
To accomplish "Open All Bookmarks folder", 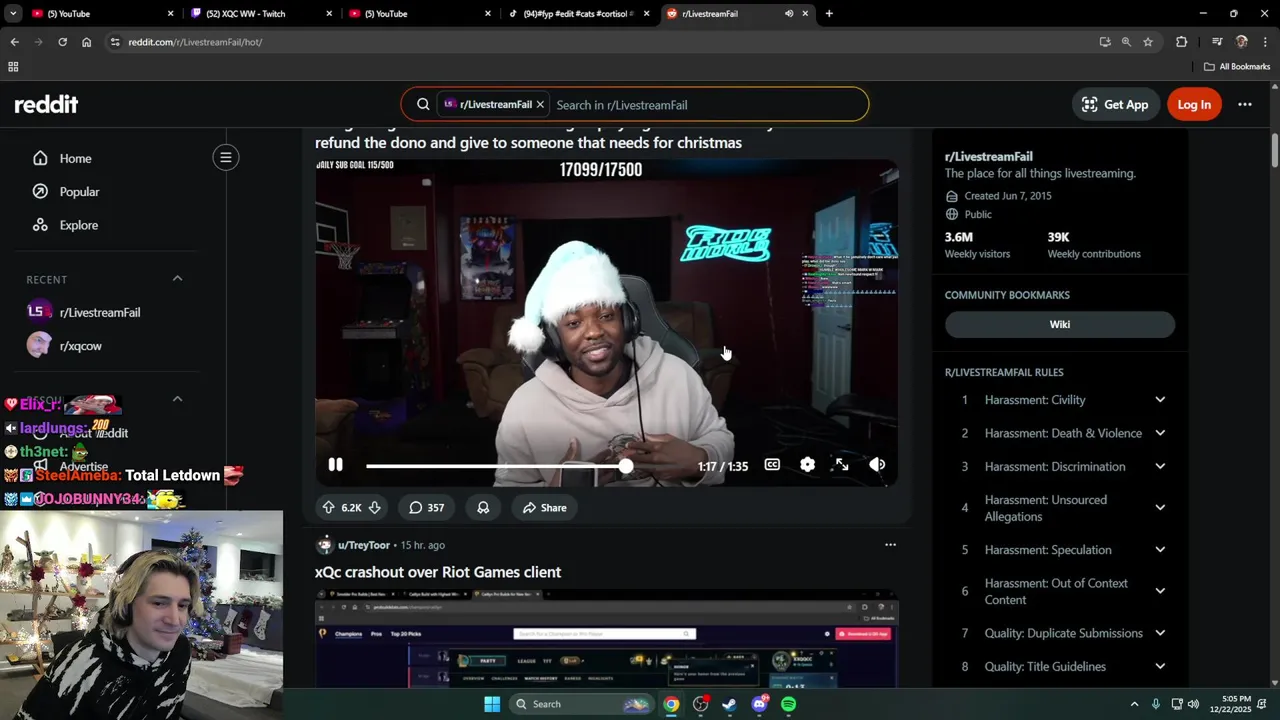I will click(1237, 67).
